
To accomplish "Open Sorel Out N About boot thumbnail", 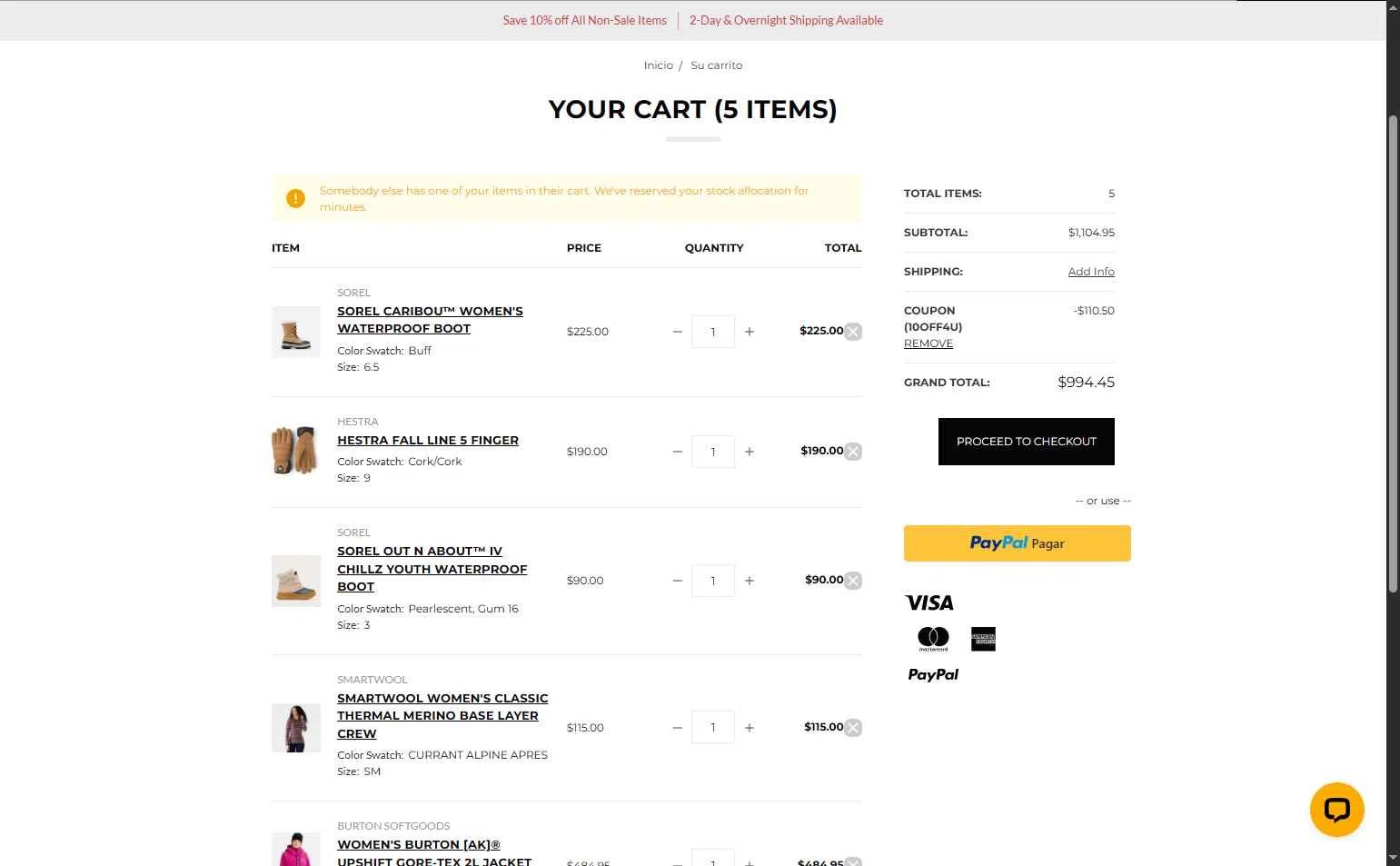I will [x=296, y=581].
